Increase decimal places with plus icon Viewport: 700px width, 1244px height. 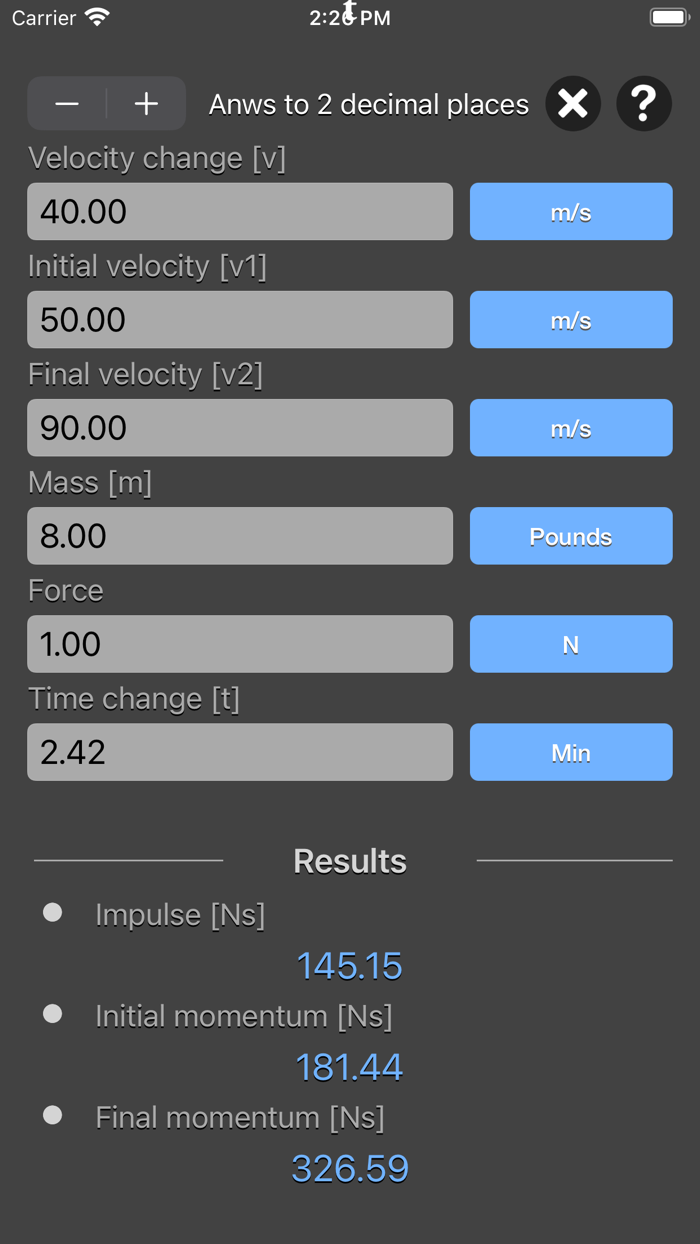coord(146,103)
